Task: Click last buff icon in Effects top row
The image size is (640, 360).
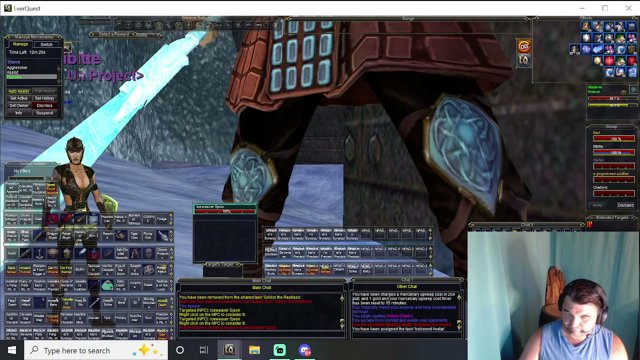Action: tap(632, 27)
